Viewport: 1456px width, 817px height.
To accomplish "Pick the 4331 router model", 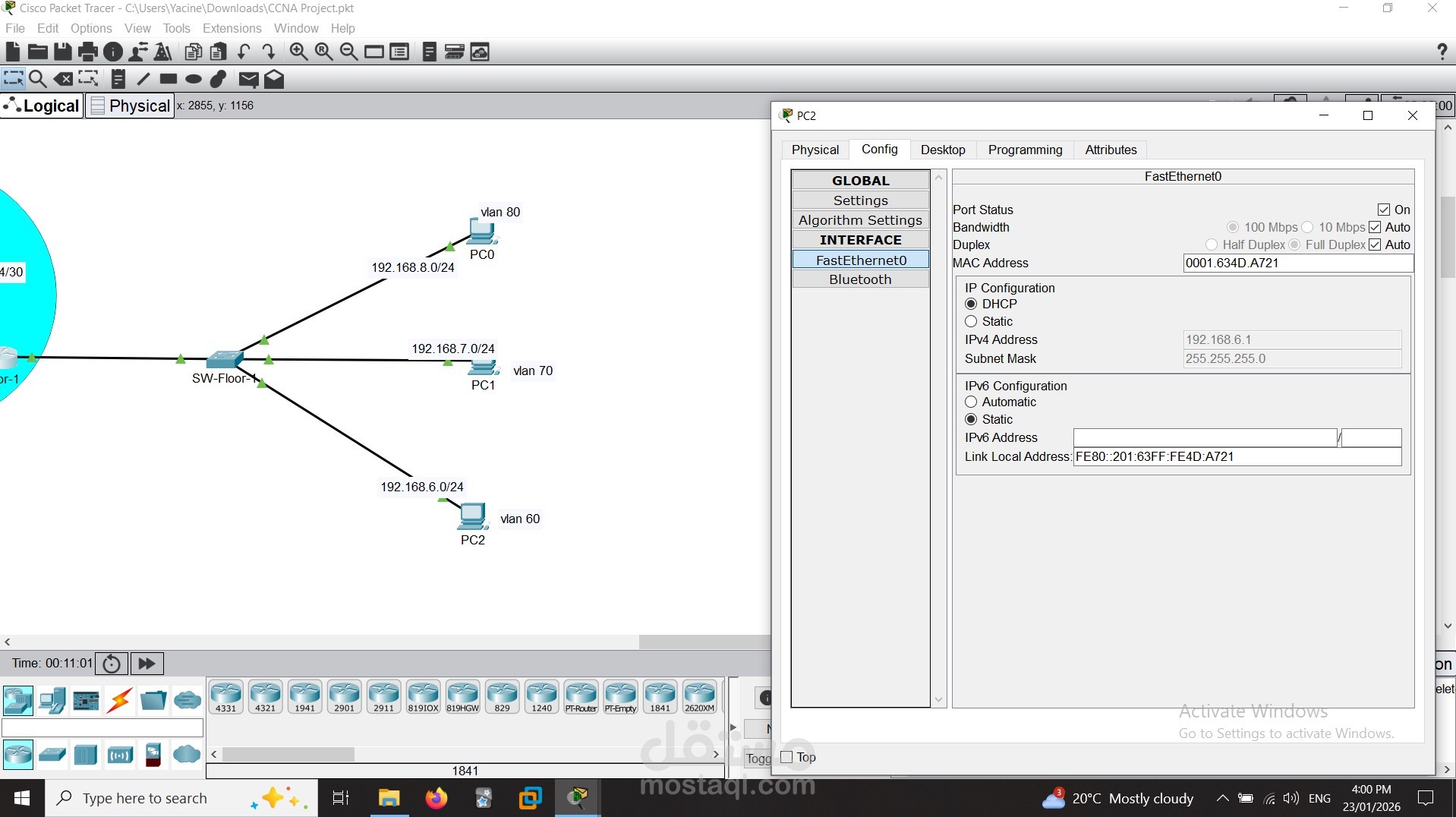I will [x=226, y=697].
